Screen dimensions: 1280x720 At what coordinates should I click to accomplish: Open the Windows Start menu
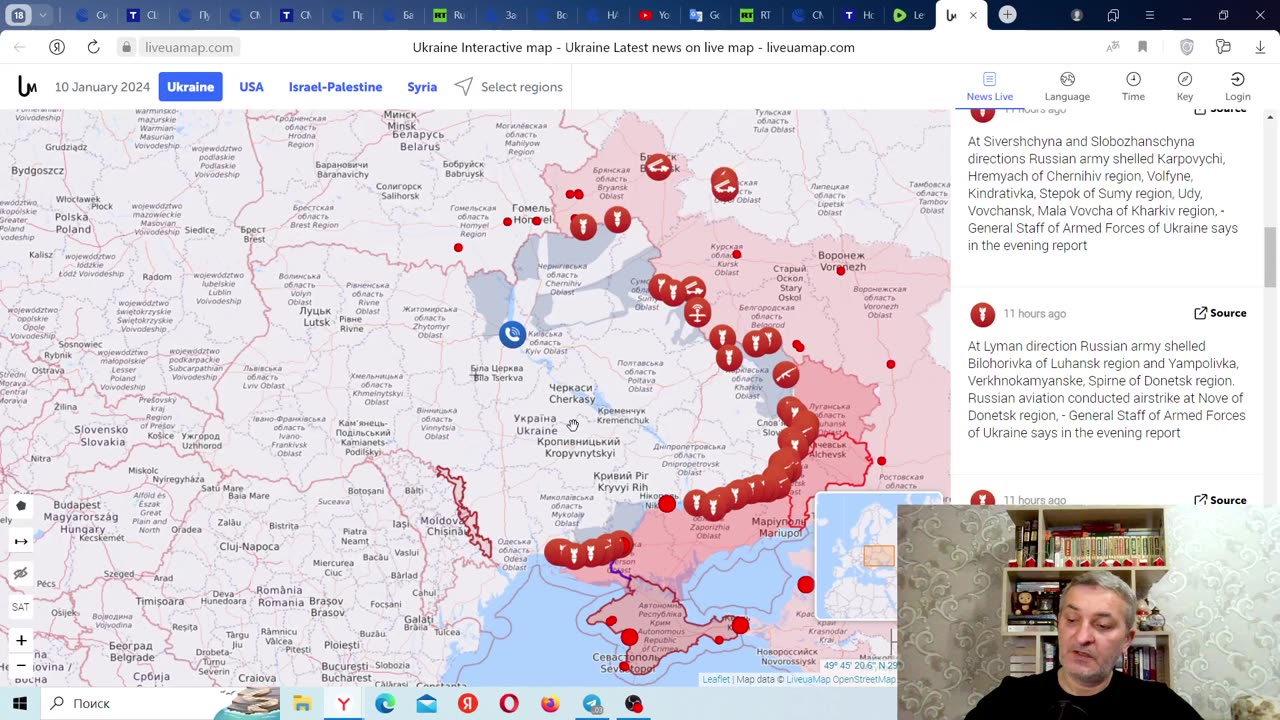20,703
